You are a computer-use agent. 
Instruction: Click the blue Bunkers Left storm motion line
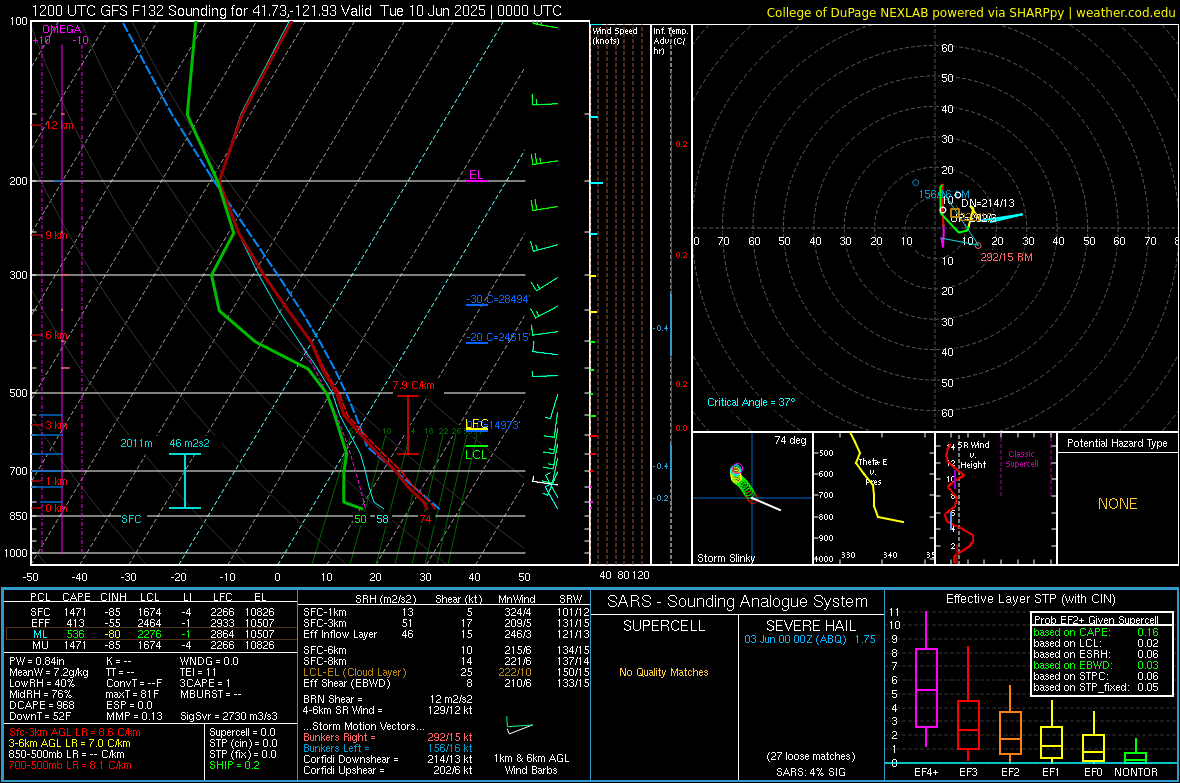click(387, 748)
